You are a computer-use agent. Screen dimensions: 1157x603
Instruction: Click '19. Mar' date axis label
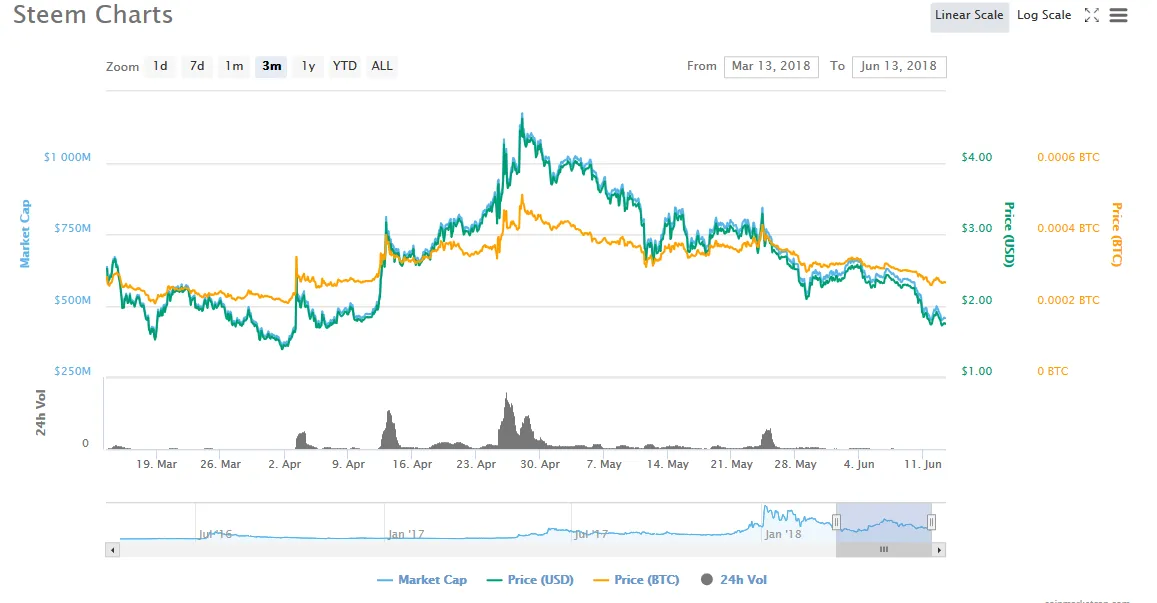tap(156, 464)
